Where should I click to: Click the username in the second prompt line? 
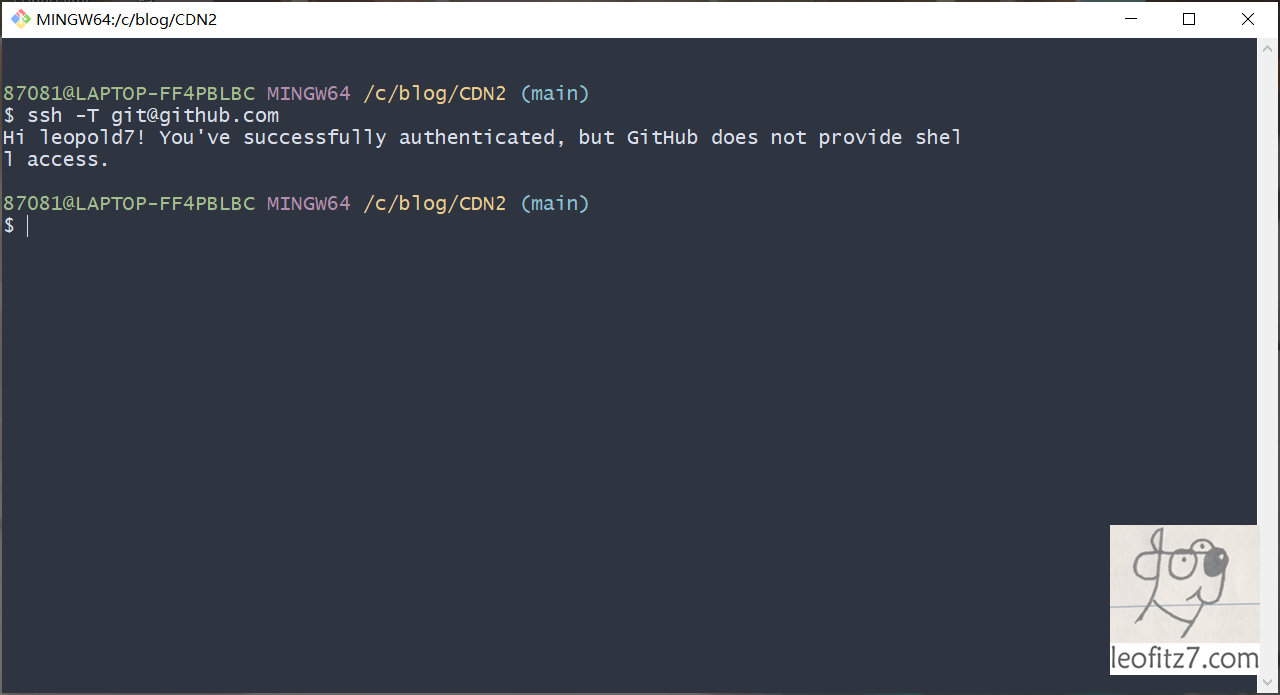point(129,204)
